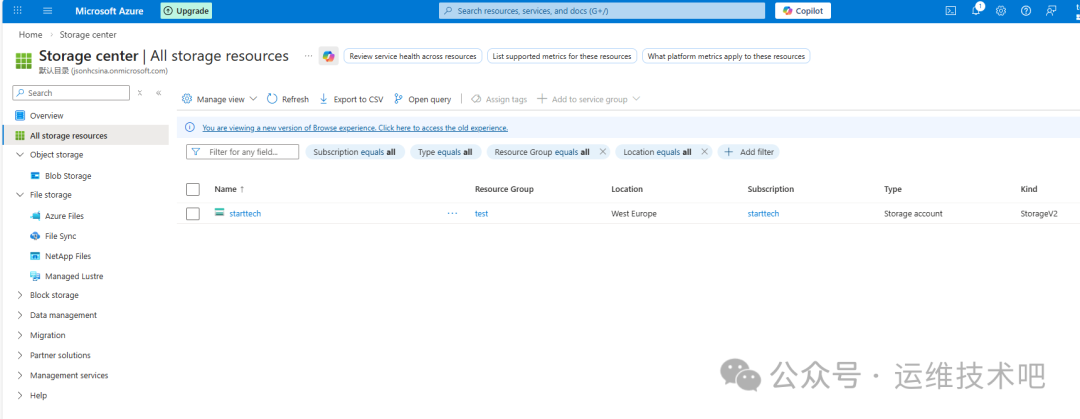The image size is (1080, 419).
Task: Click What platform metrics apply suggestion
Action: (726, 57)
